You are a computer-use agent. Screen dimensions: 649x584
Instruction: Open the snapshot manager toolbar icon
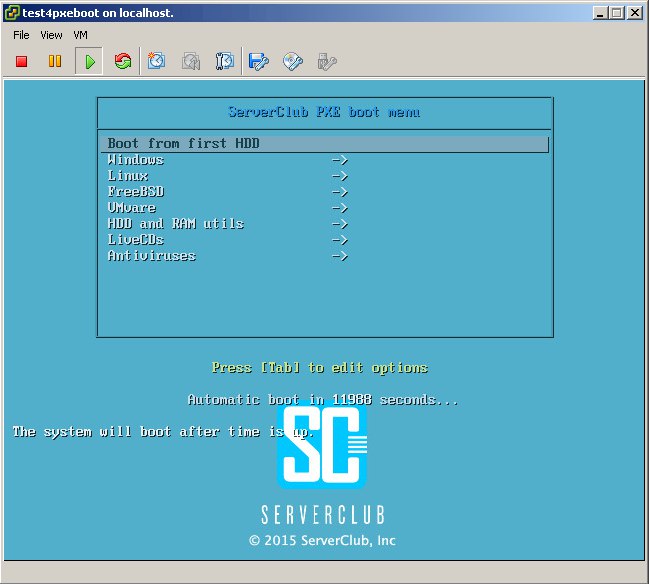click(224, 61)
